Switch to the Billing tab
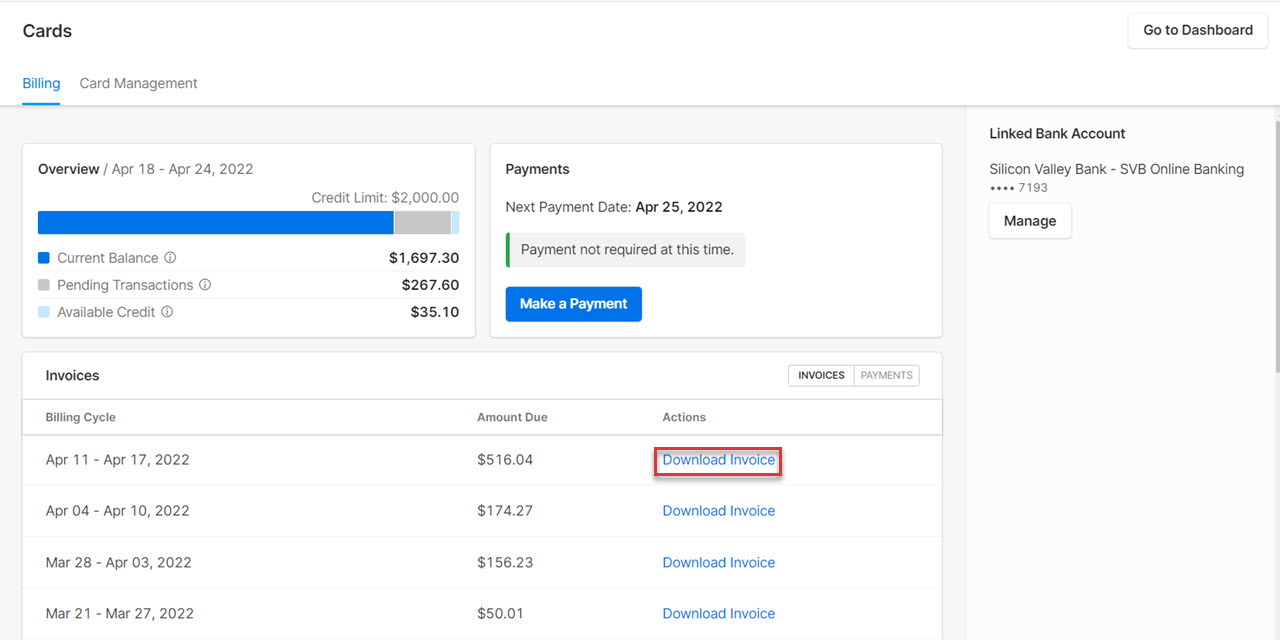 pos(41,84)
